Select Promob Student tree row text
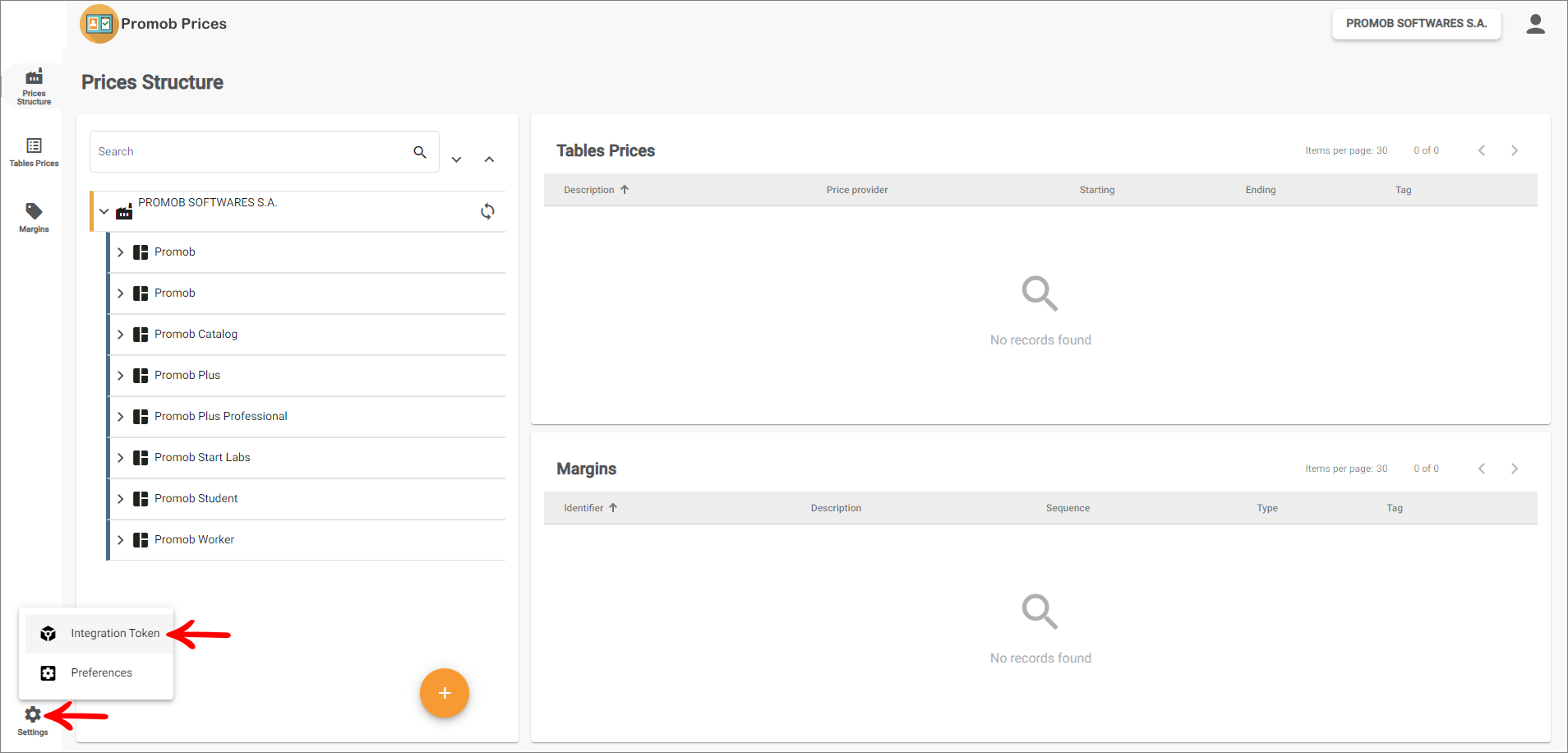1568x753 pixels. click(x=196, y=499)
